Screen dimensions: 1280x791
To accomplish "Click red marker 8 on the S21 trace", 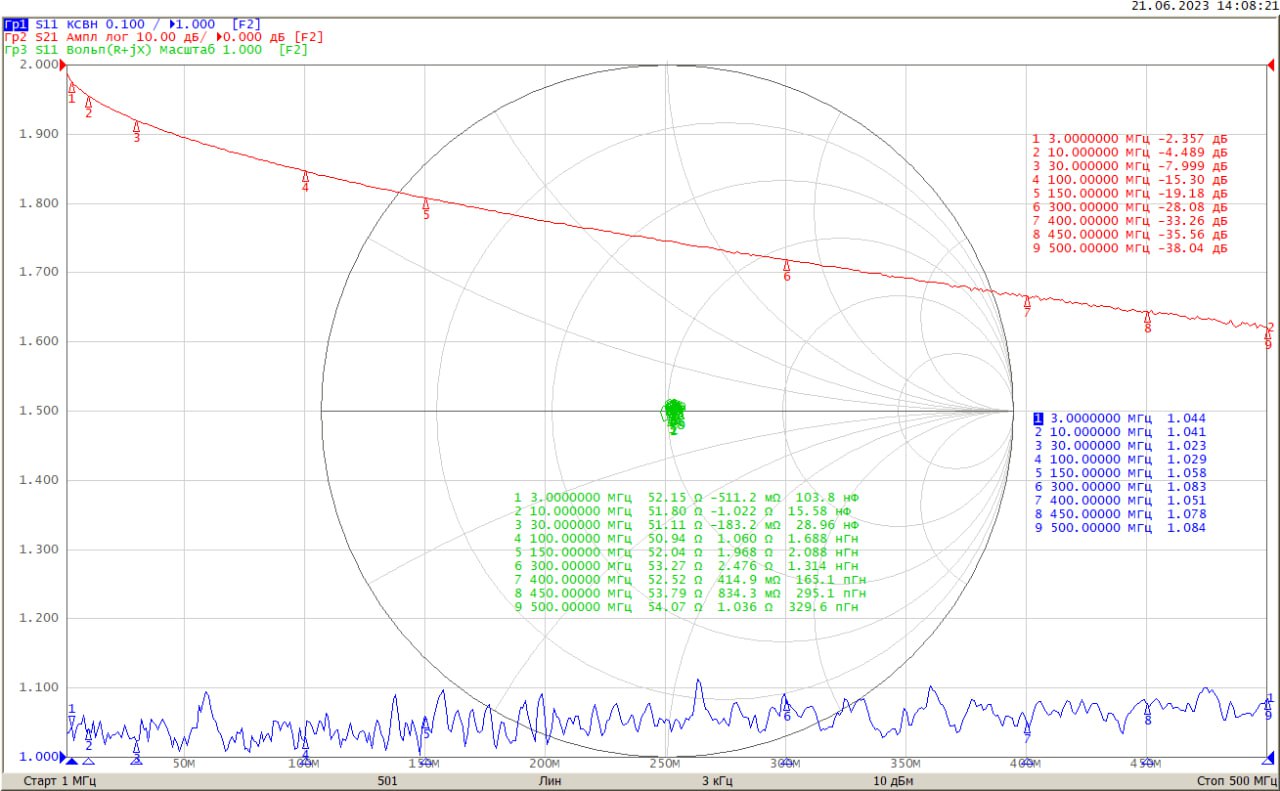I will [1147, 321].
